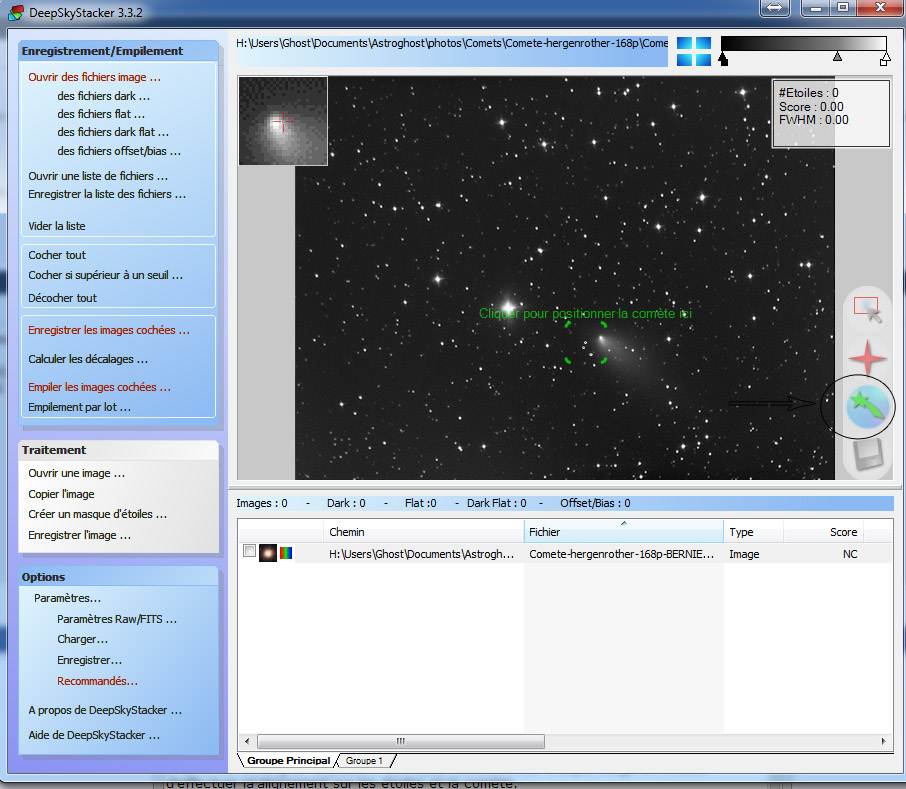Sort by the Type column header
The height and width of the screenshot is (789, 906).
[753, 531]
